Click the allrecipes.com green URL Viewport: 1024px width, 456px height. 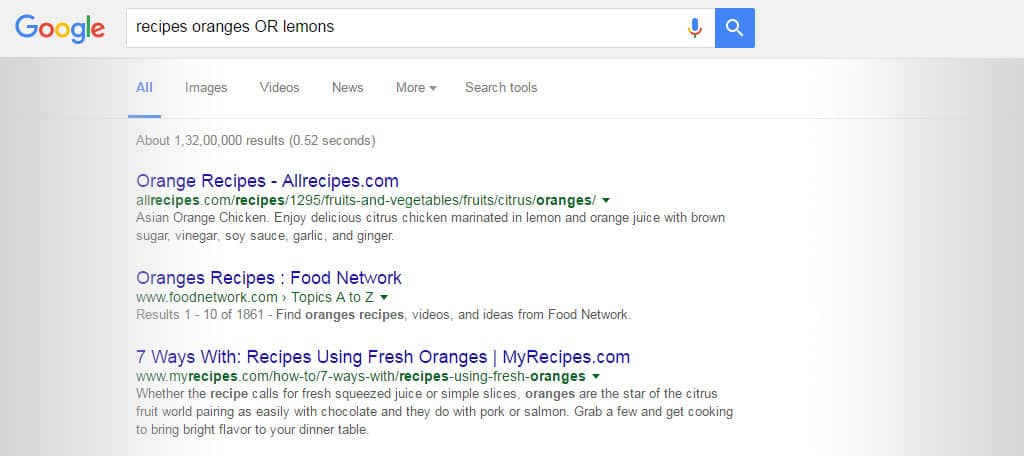point(366,200)
